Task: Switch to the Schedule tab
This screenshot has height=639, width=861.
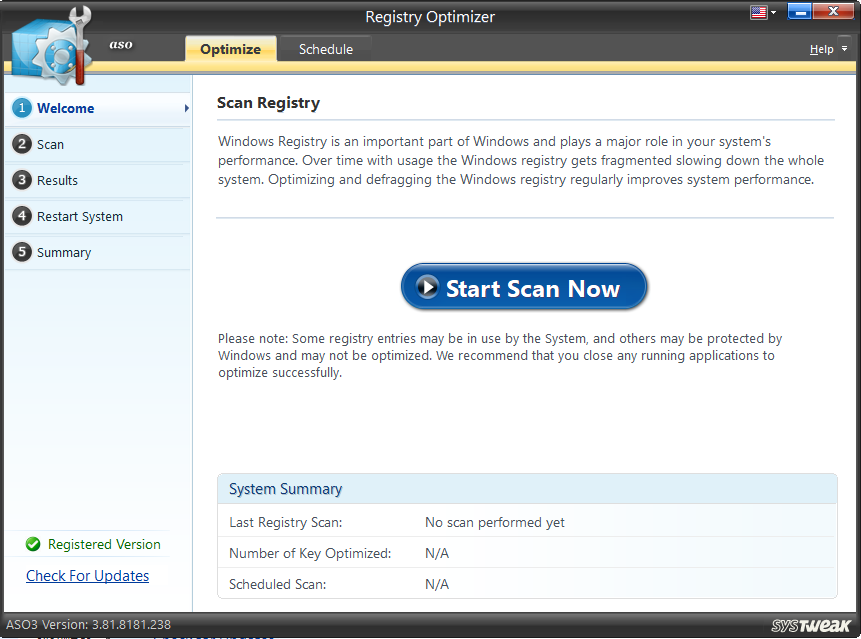Action: click(x=325, y=48)
